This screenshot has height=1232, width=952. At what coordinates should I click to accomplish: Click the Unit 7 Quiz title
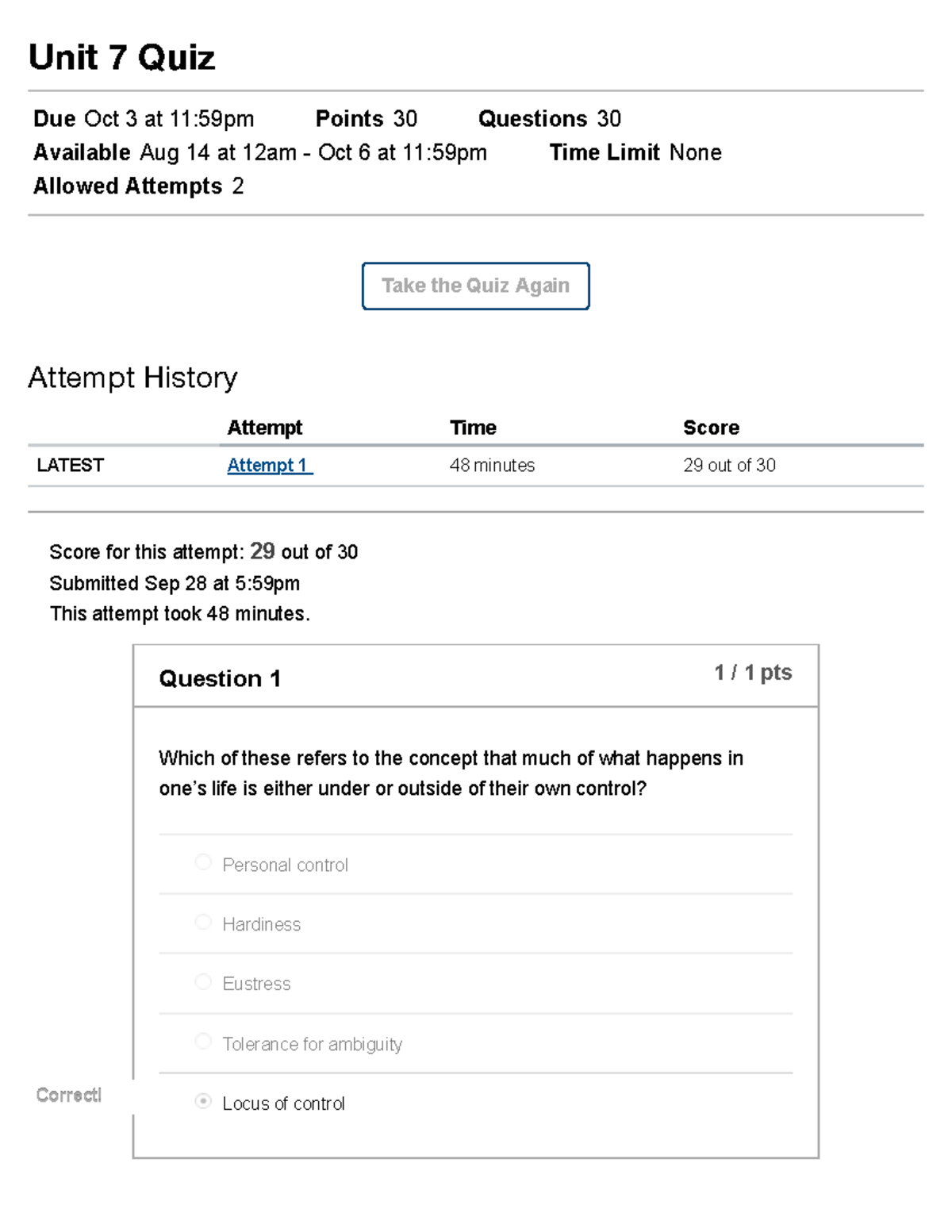coord(121,58)
